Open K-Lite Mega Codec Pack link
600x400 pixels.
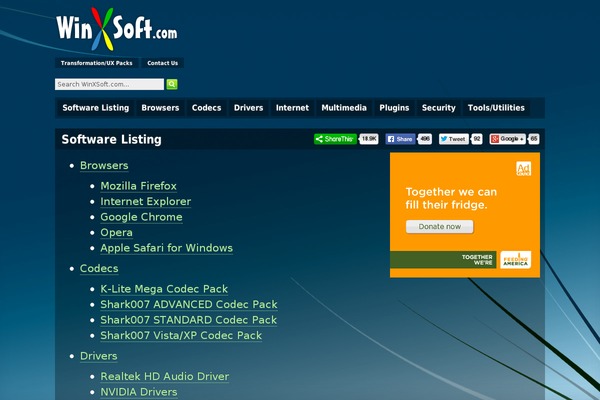(164, 289)
